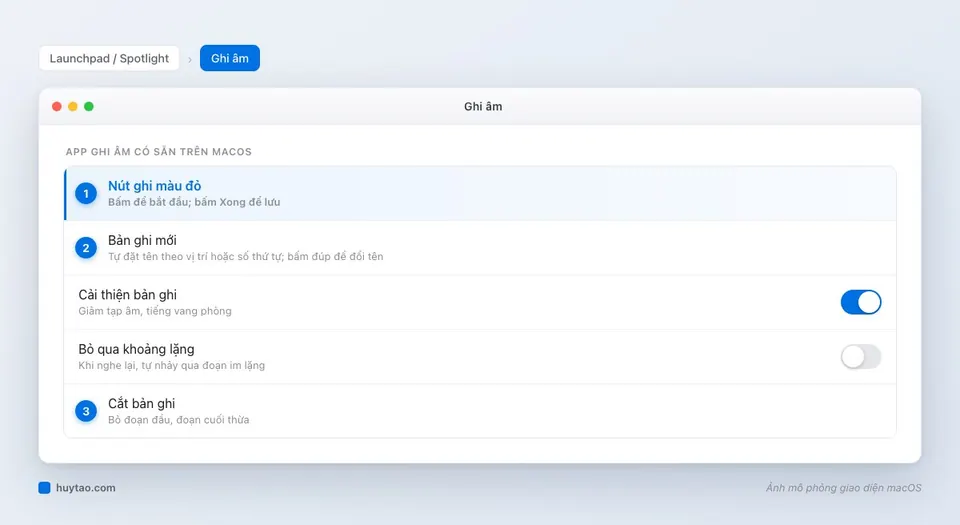This screenshot has height=525, width=960.
Task: Click subtitle Bấm để bắt đầu; bấm Xong để lưu
Action: click(x=194, y=202)
